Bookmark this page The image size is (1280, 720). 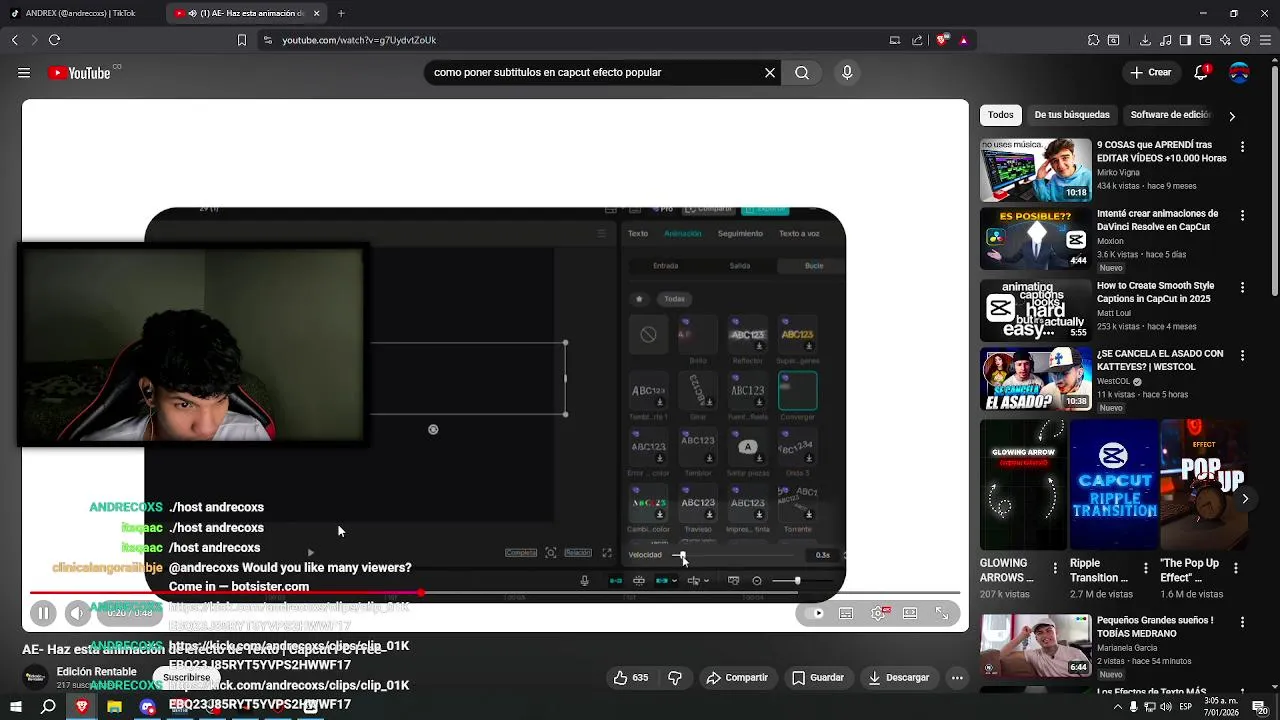pos(241,40)
